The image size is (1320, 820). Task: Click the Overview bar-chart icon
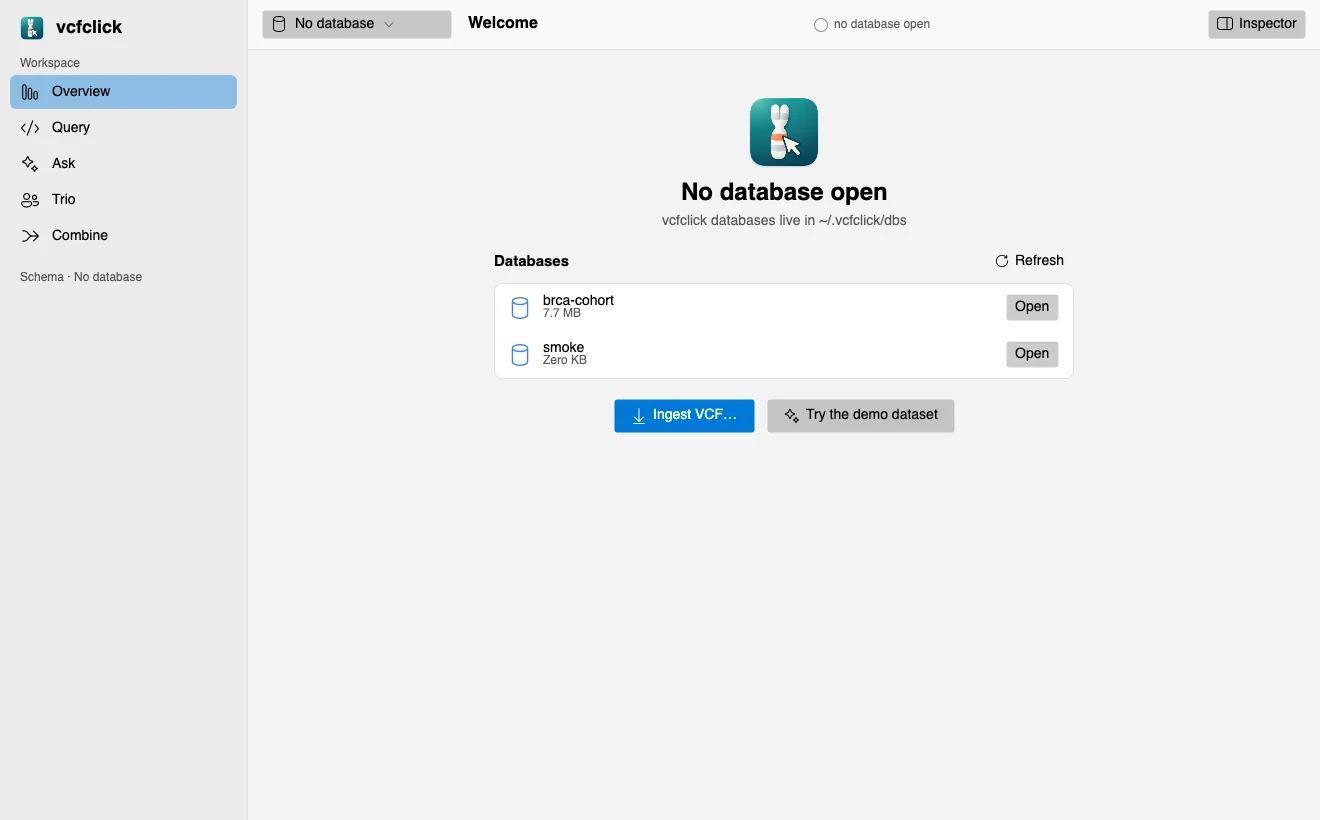point(30,92)
